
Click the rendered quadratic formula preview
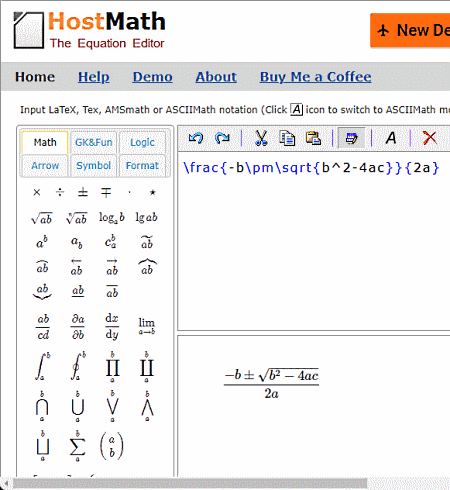(x=271, y=383)
